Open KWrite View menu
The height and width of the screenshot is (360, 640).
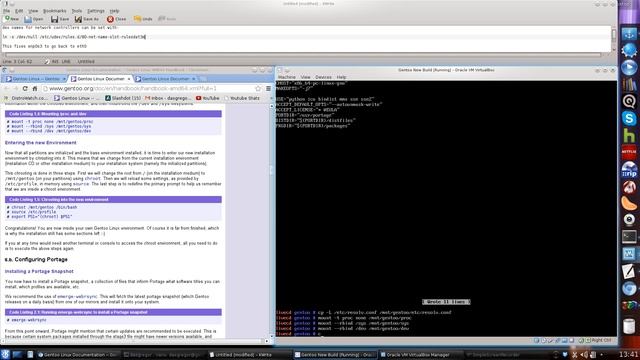[33, 11]
